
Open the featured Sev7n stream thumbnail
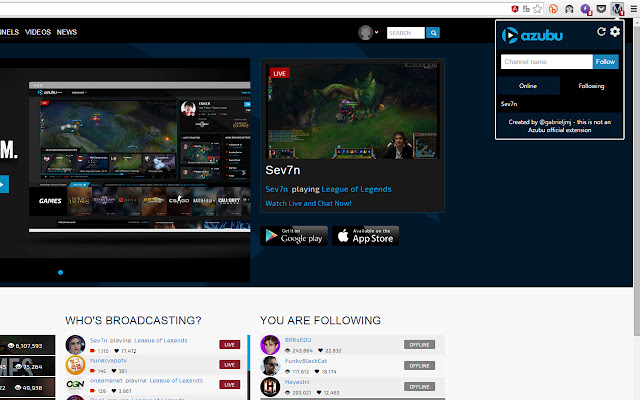point(353,111)
